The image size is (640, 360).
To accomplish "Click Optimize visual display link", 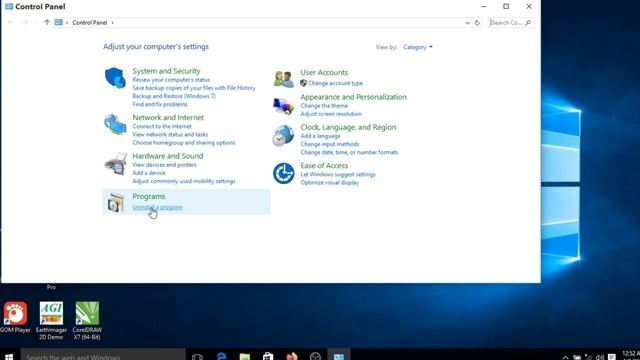I will click(x=329, y=182).
